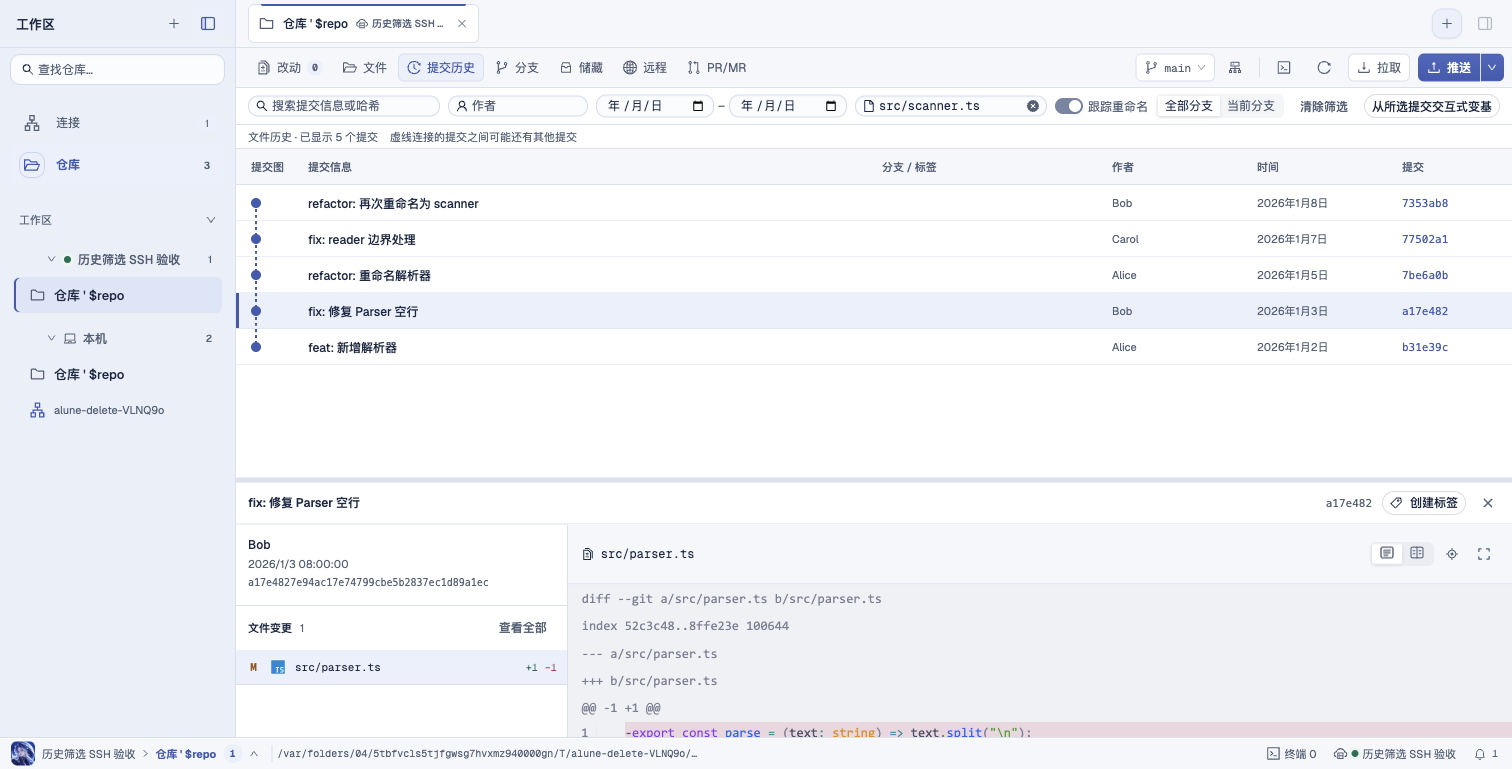Collapse the 本机 group
This screenshot has width=1512, height=769.
click(x=52, y=339)
